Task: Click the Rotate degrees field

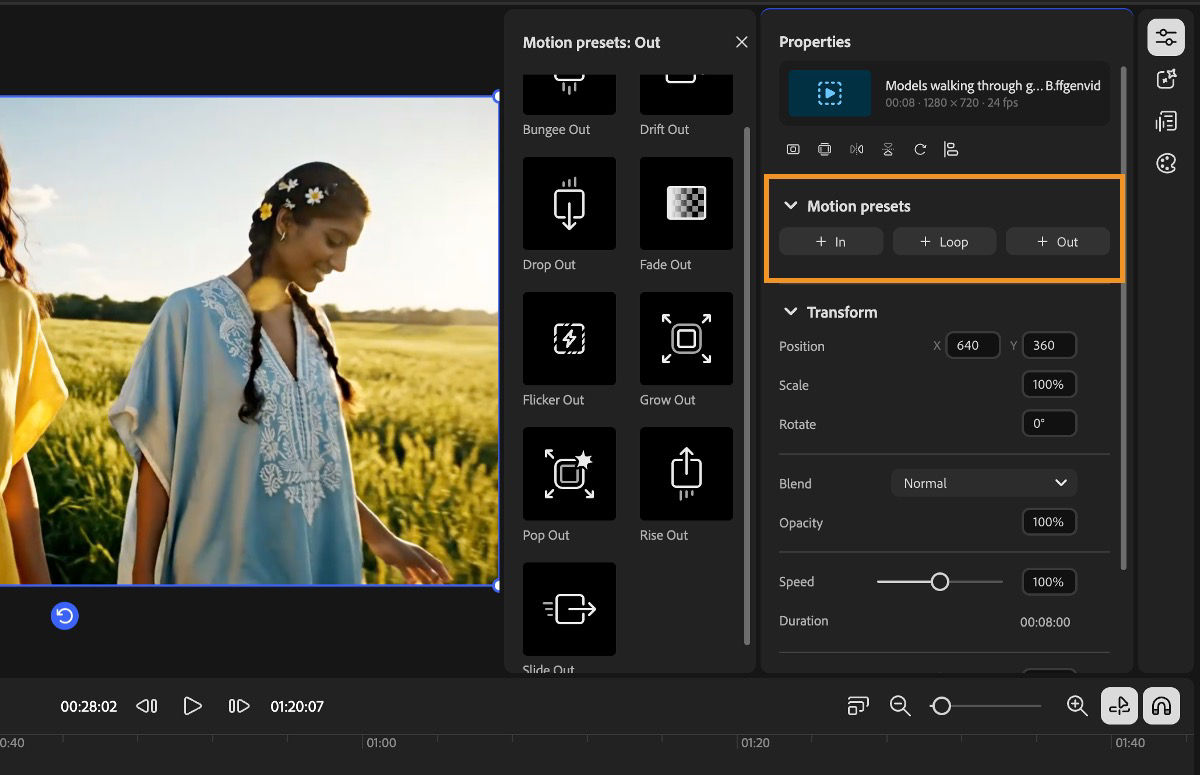Action: [1049, 423]
